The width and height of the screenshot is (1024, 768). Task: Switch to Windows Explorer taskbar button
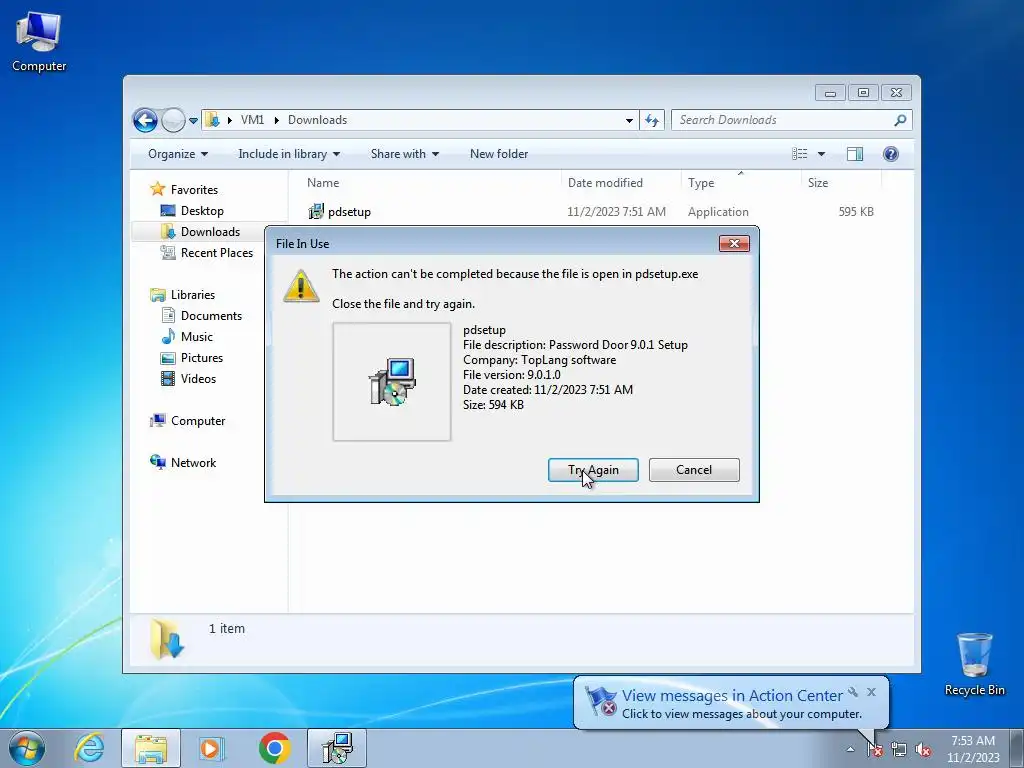pyautogui.click(x=151, y=748)
